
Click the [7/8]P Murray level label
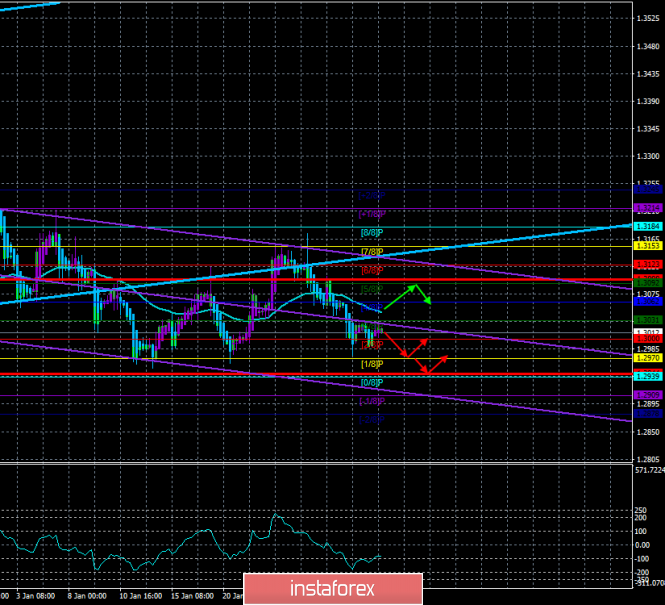372,252
